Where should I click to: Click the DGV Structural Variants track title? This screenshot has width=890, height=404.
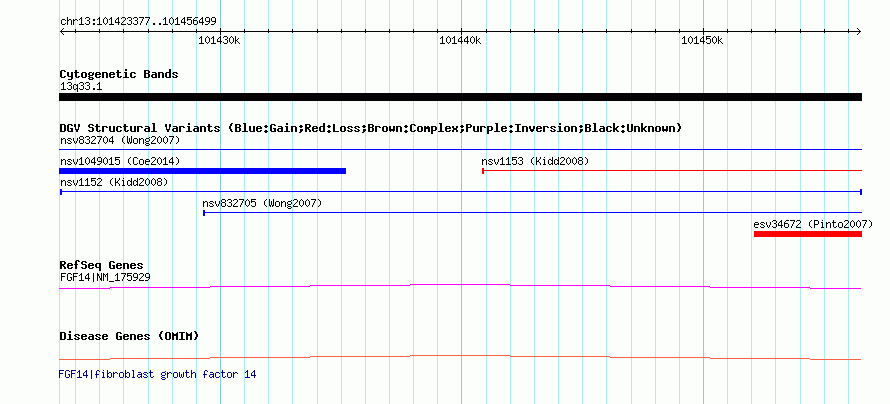[x=371, y=128]
